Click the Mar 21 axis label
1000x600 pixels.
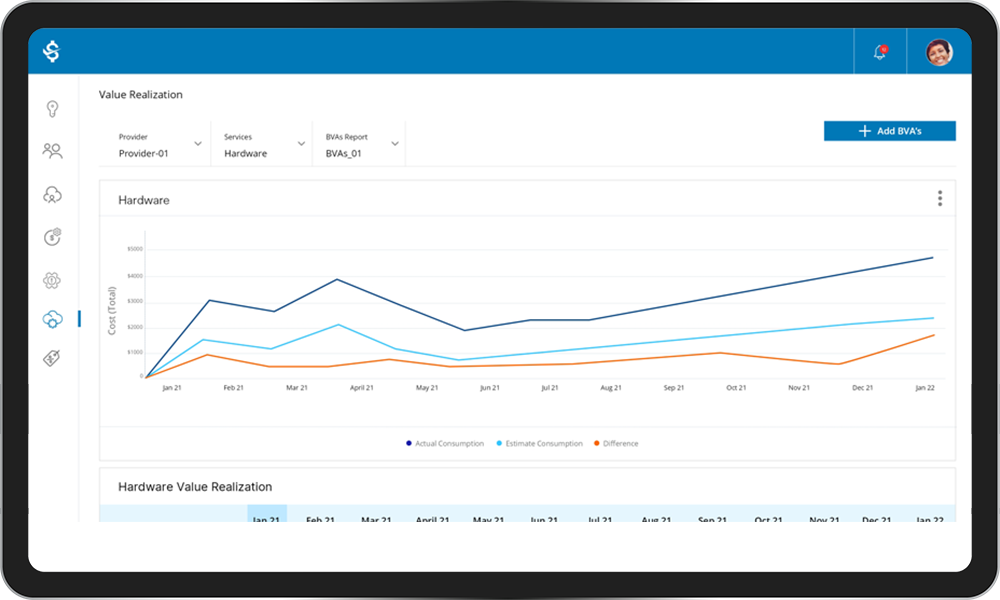coord(297,388)
